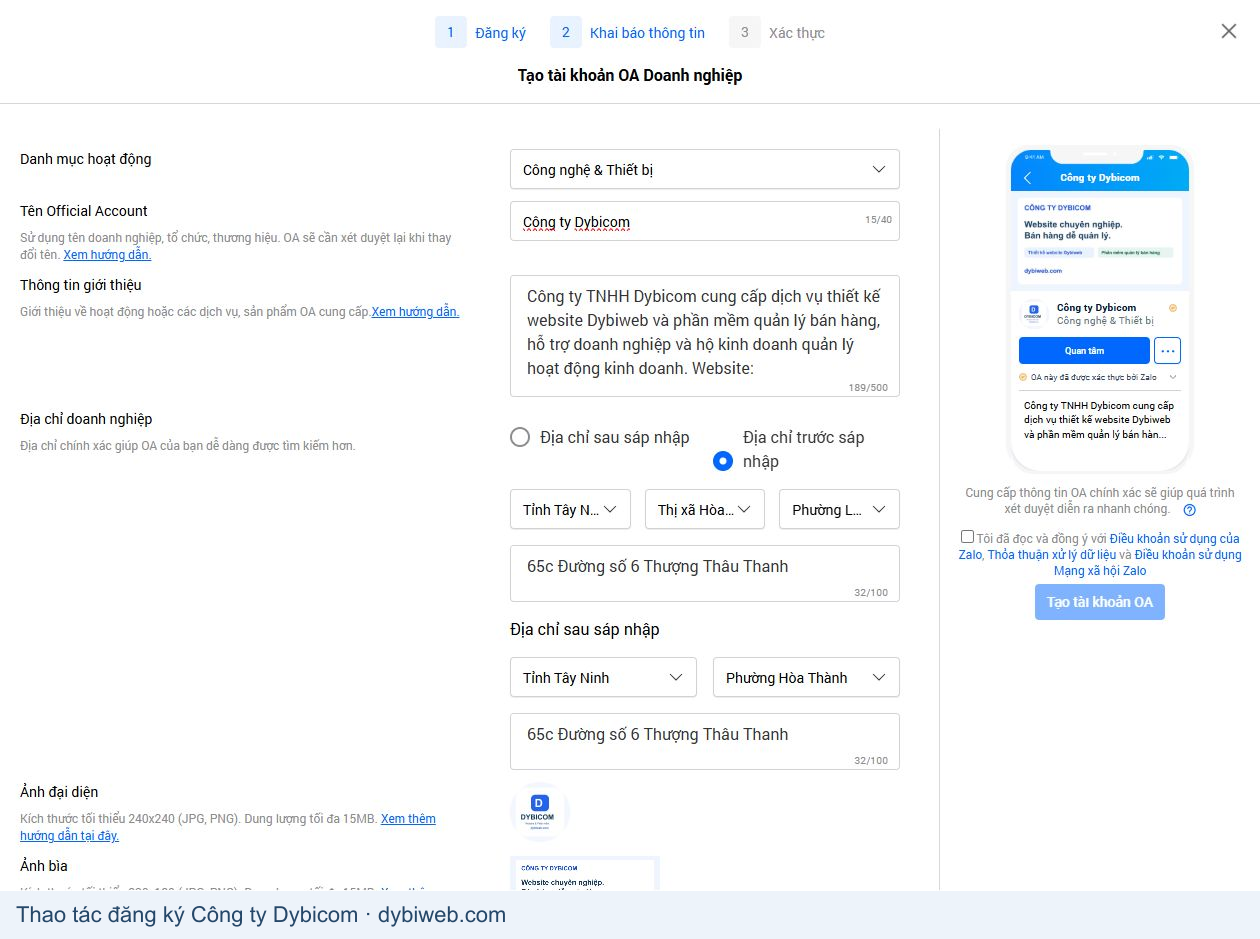Open the 'Thị xã Hòa...' district dropdown

pyautogui.click(x=705, y=509)
